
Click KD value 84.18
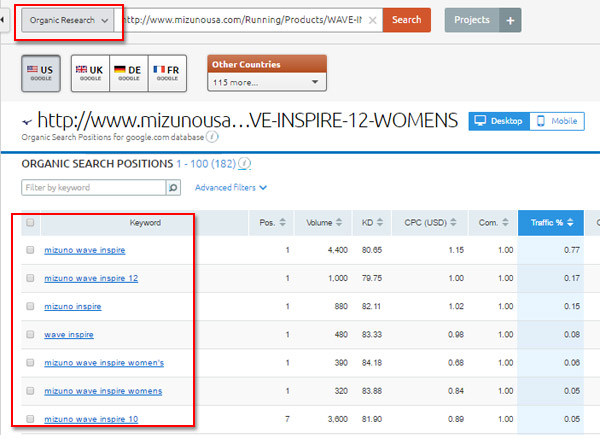tap(372, 362)
